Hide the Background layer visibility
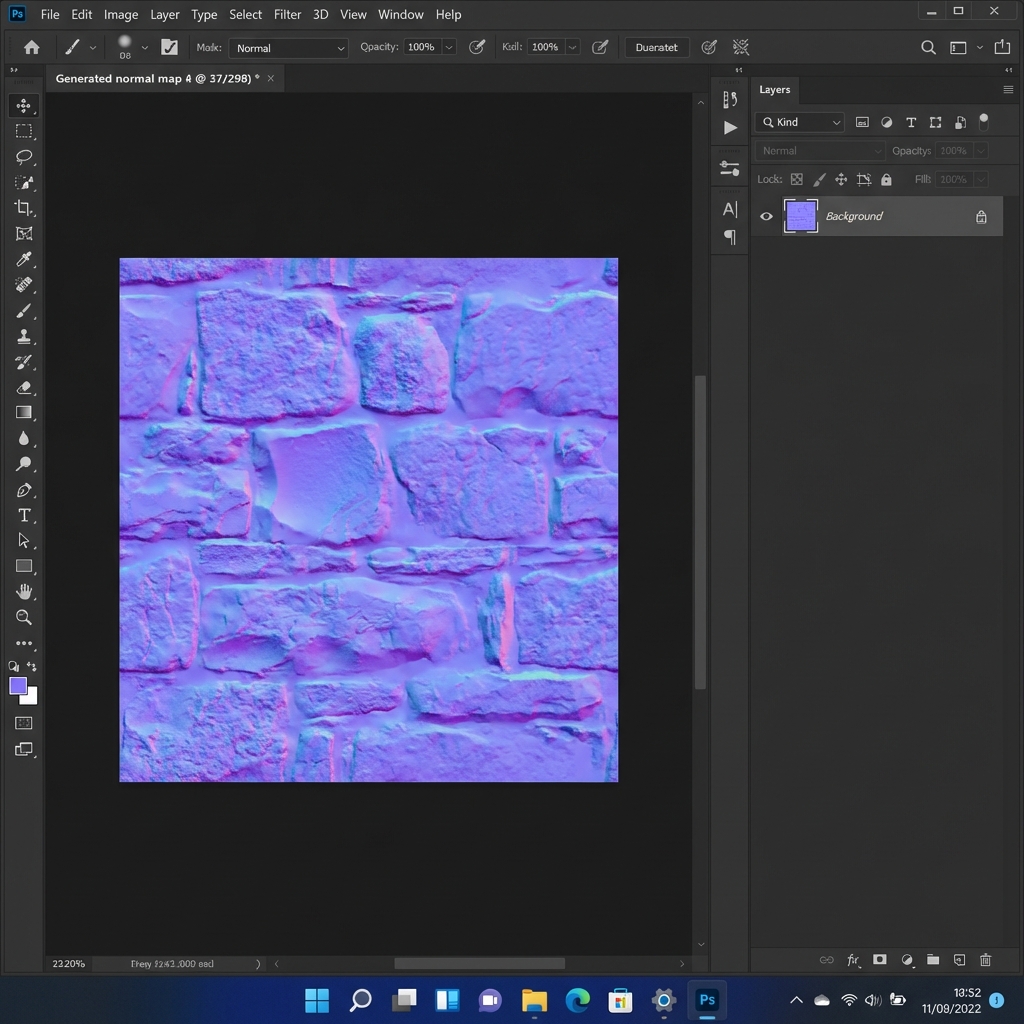 tap(766, 216)
